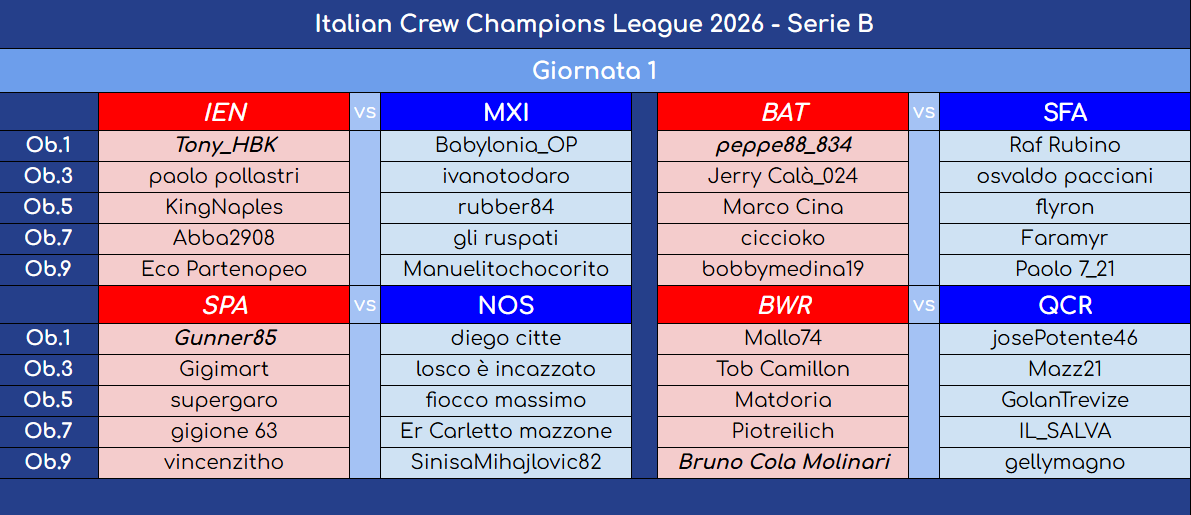Click the Italian Crew Champions League title

tap(595, 24)
